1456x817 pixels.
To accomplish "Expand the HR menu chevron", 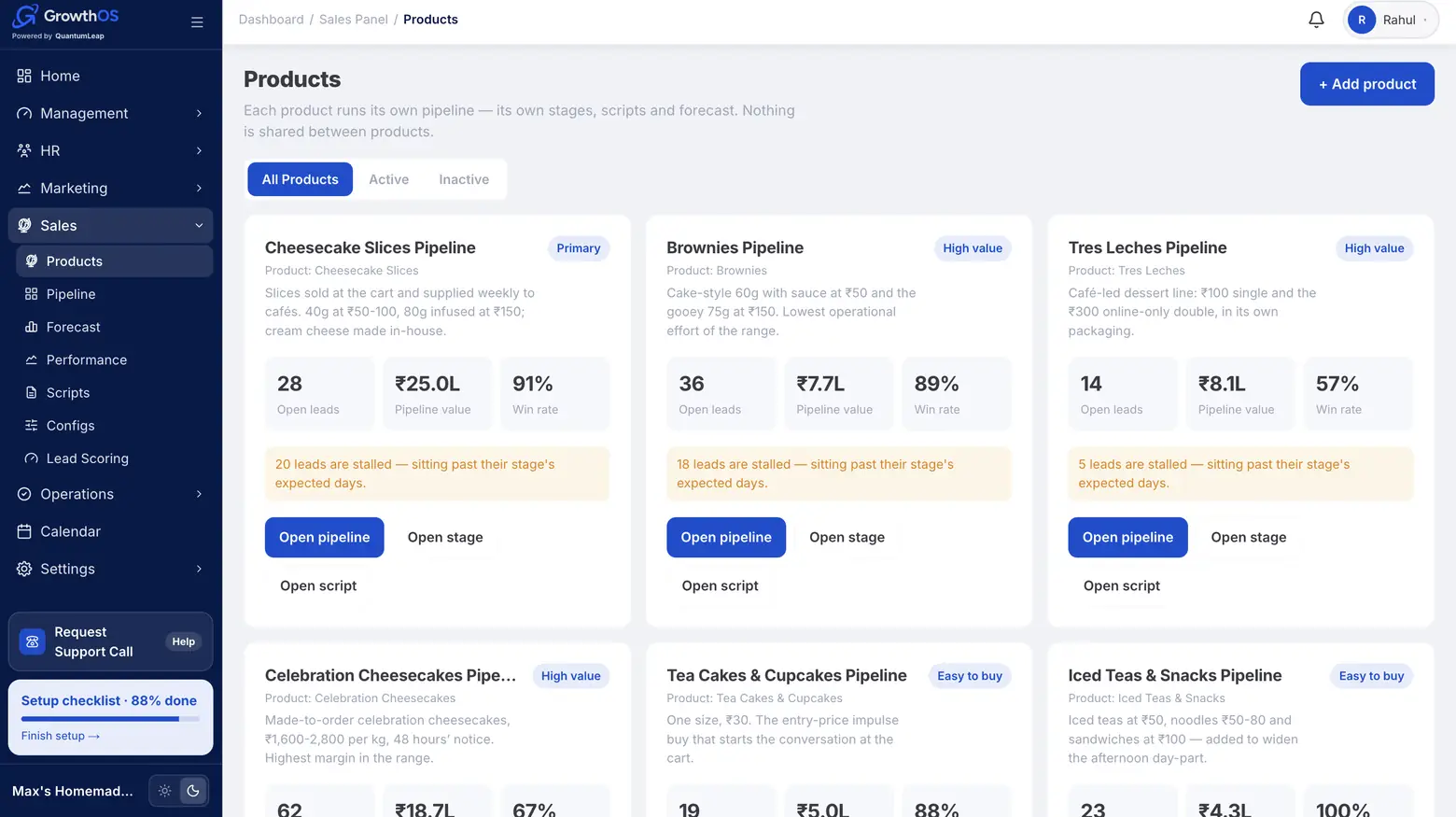I will 199,150.
